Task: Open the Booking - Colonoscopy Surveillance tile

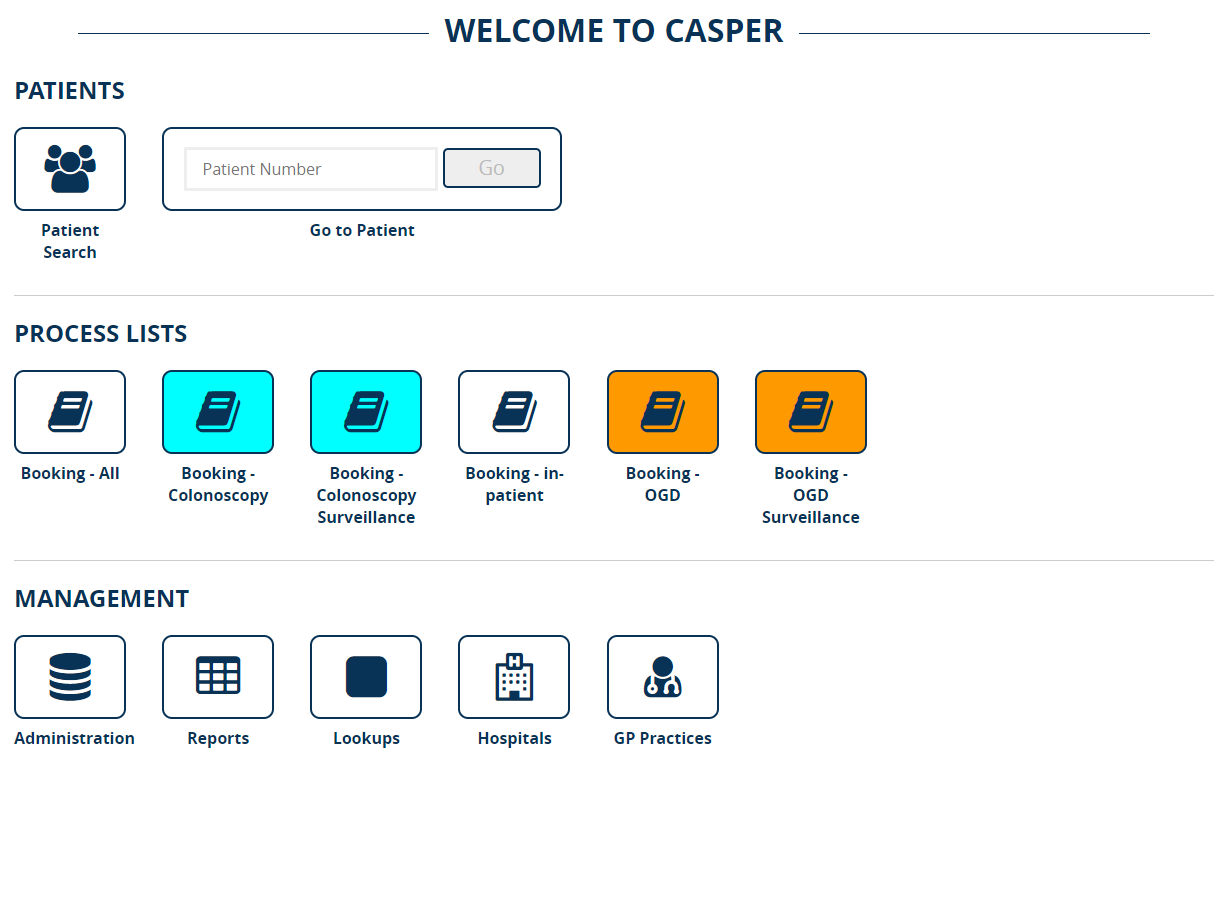Action: 366,412
